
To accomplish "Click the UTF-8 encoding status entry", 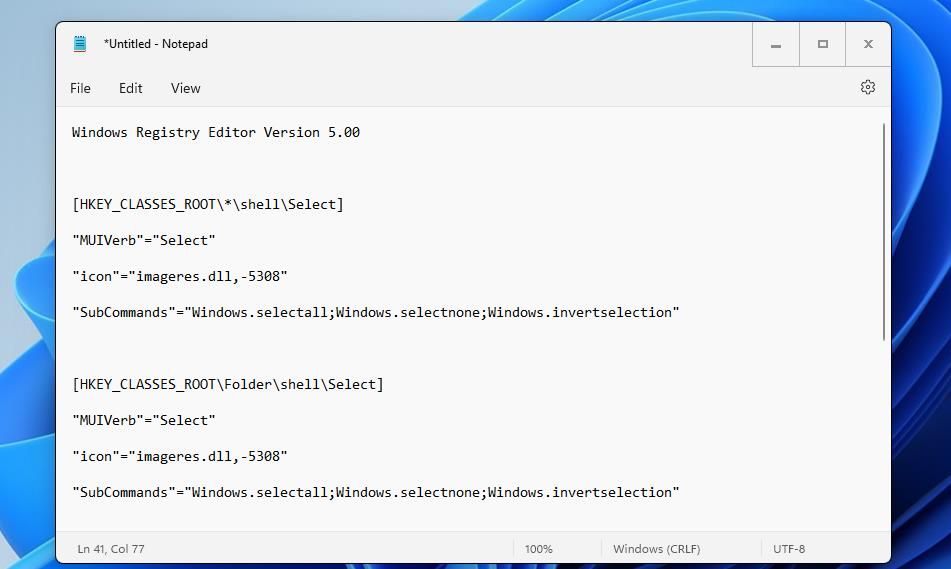I will tap(788, 549).
